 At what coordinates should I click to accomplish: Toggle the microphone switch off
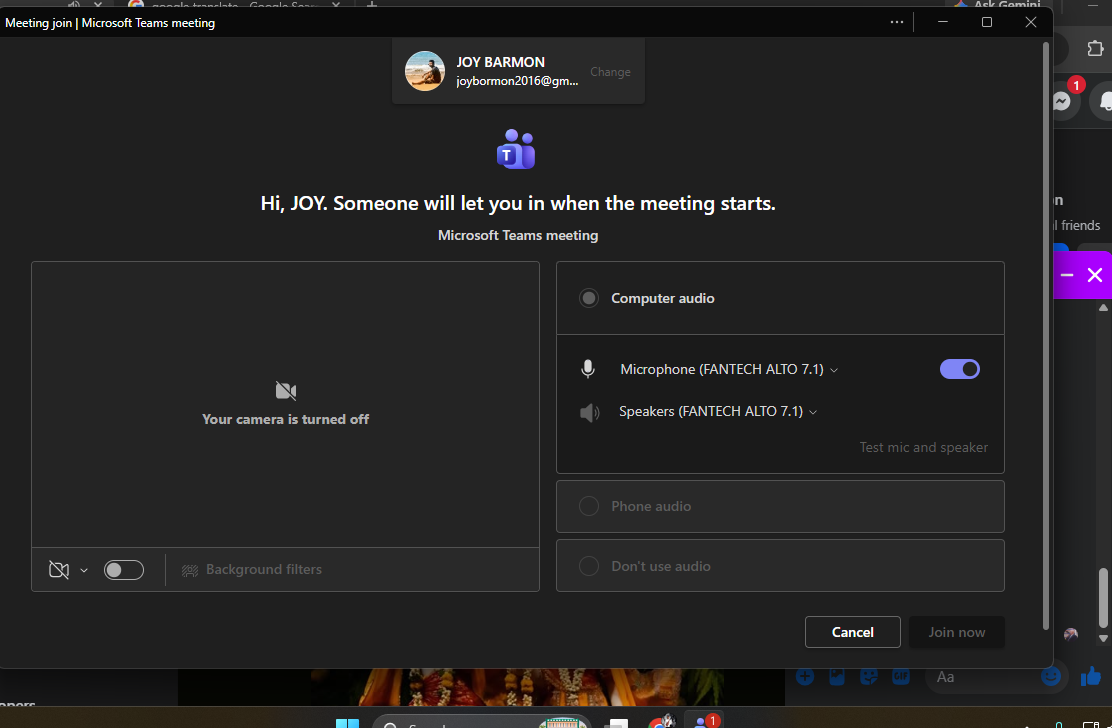[960, 369]
